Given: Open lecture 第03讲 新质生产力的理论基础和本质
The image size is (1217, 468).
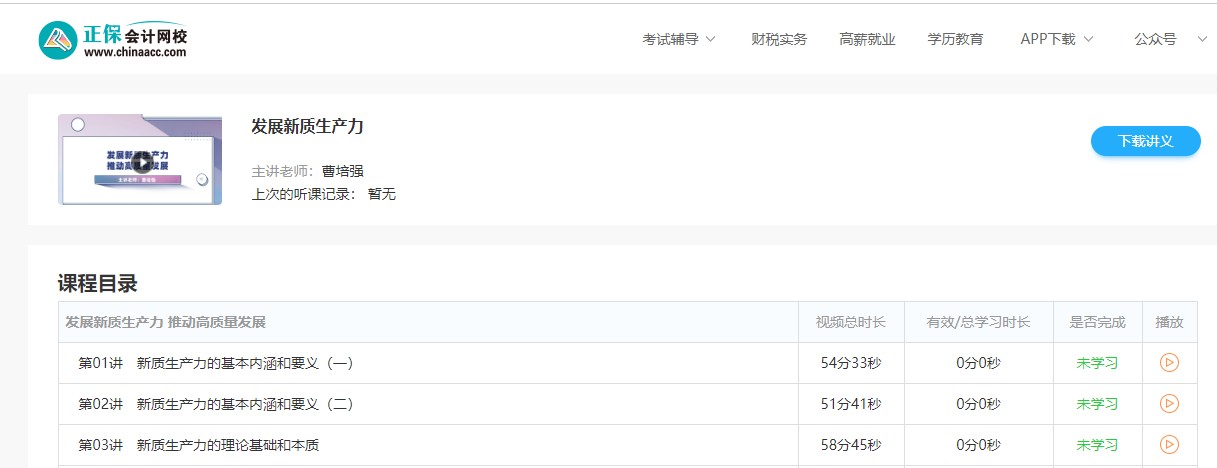Looking at the screenshot, I should (199, 445).
